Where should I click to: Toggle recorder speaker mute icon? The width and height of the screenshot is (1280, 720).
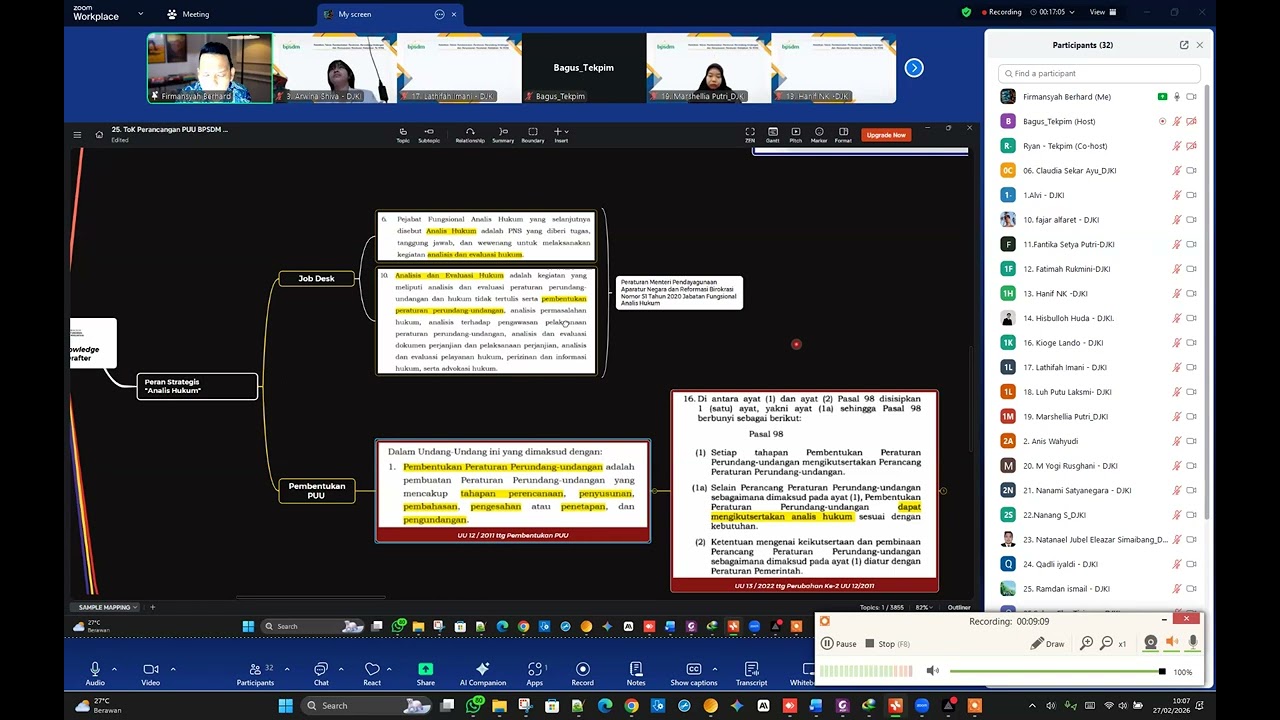932,671
